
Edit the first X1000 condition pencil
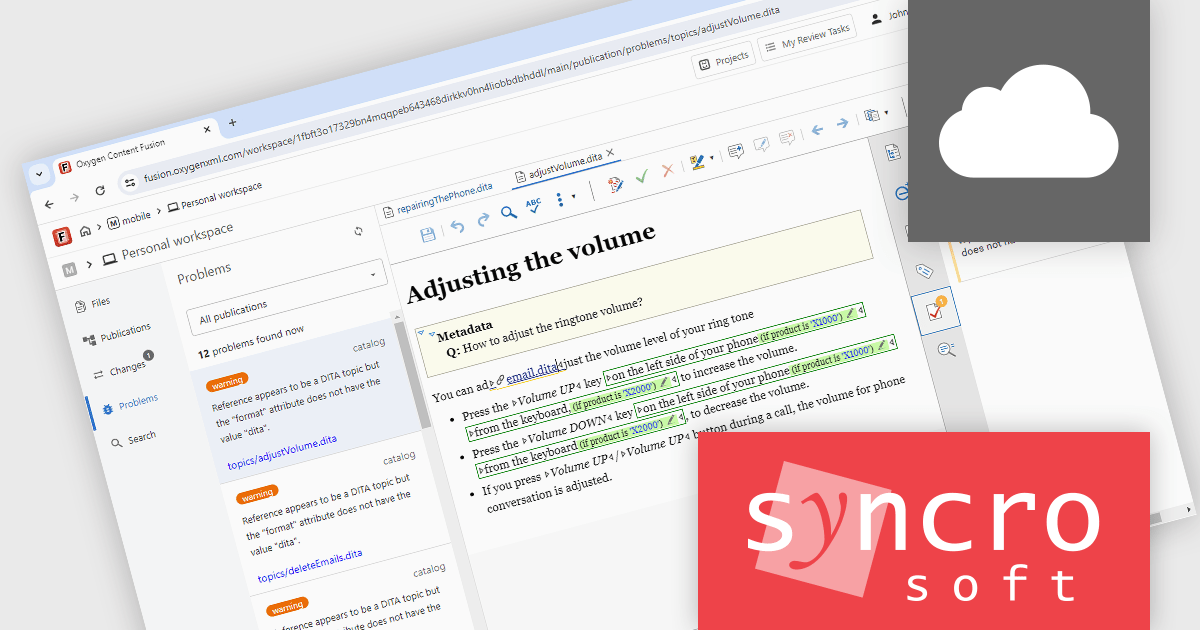[850, 312]
